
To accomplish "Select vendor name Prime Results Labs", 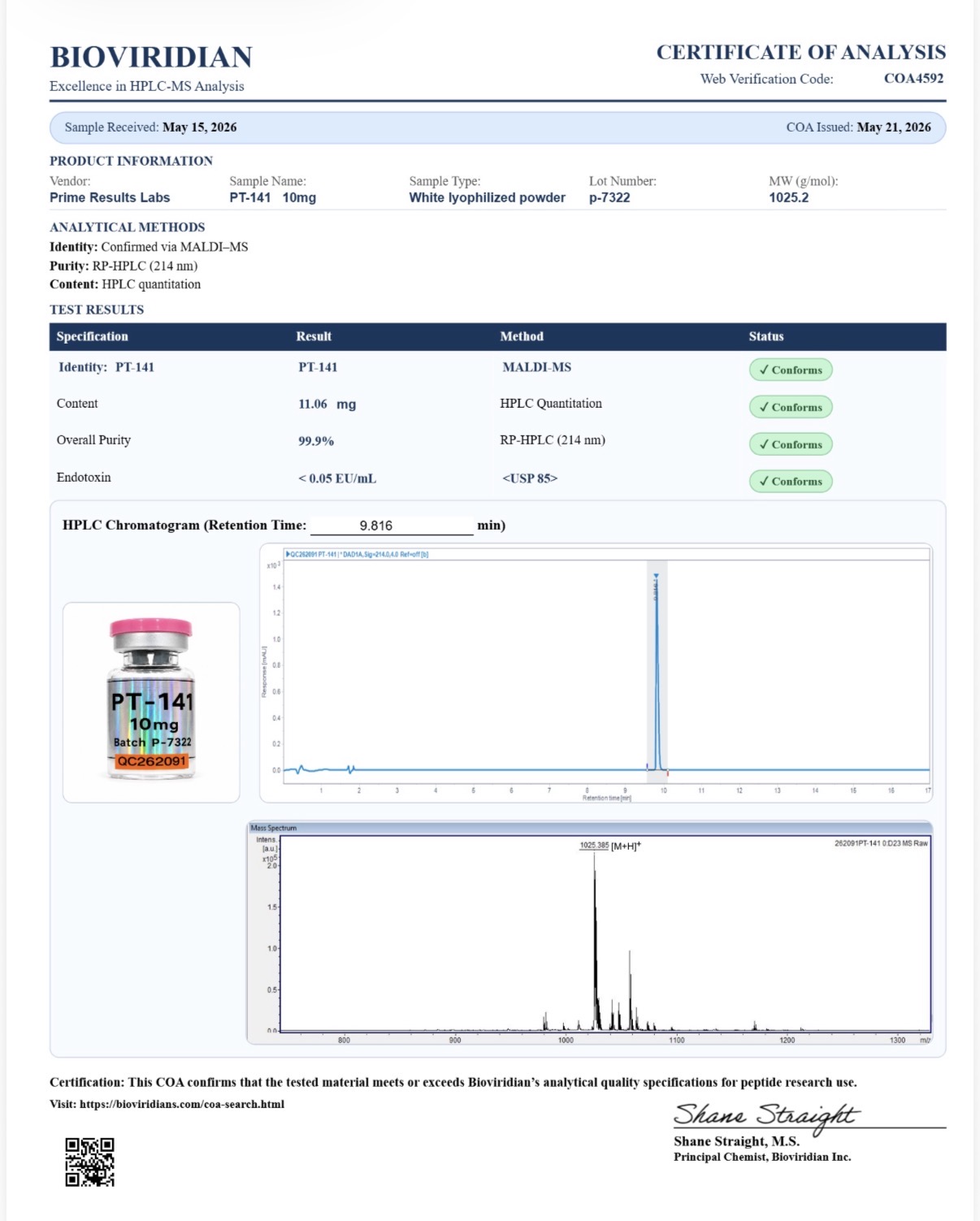I will (x=110, y=197).
